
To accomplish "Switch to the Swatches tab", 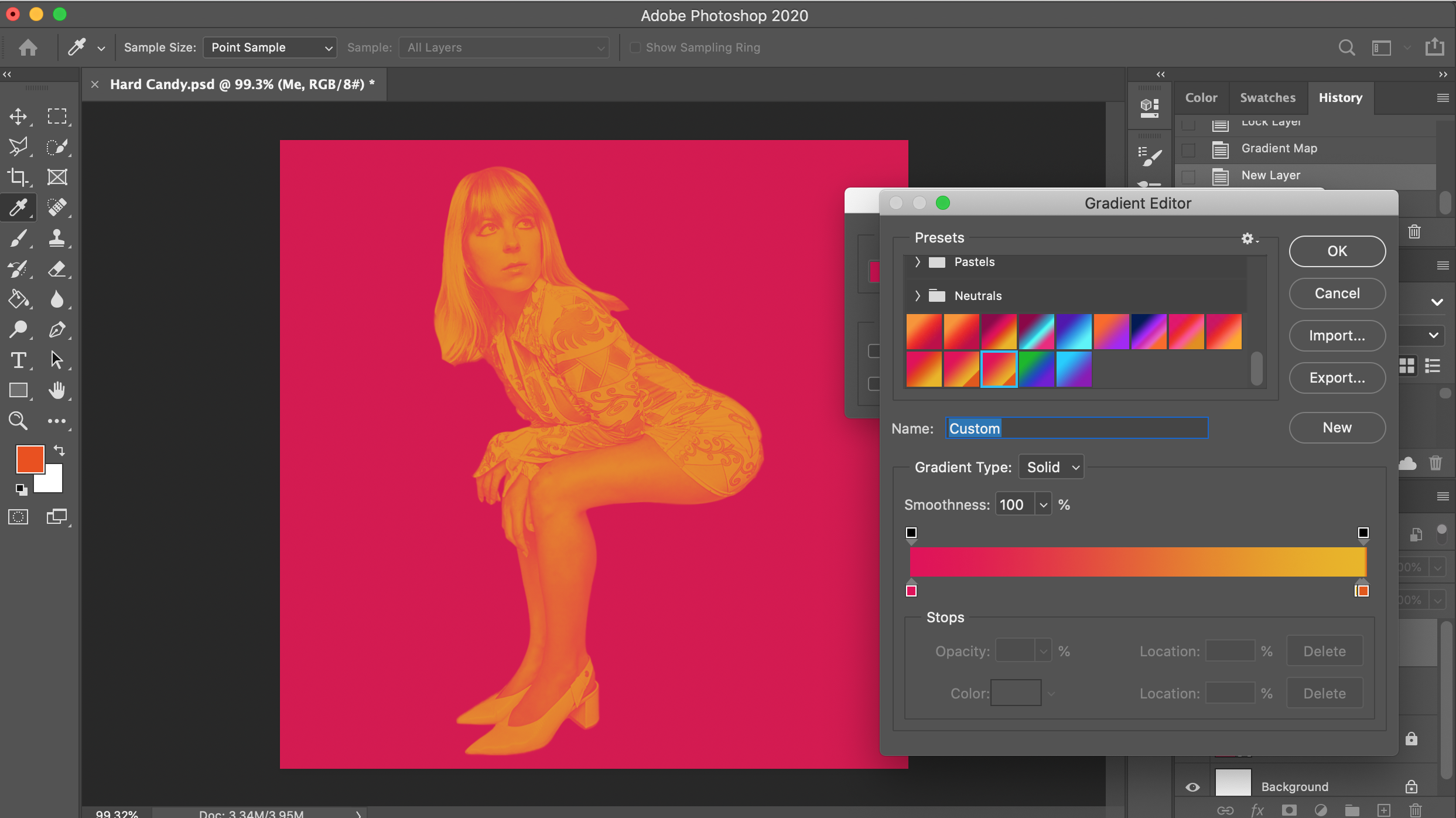I will [x=1267, y=98].
